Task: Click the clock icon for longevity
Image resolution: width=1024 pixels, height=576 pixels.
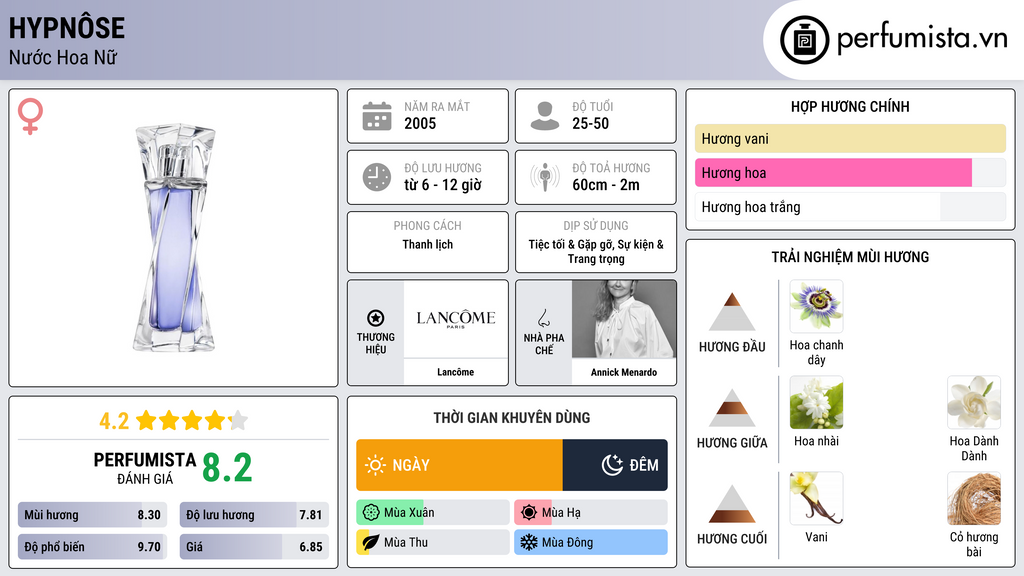Action: (376, 177)
